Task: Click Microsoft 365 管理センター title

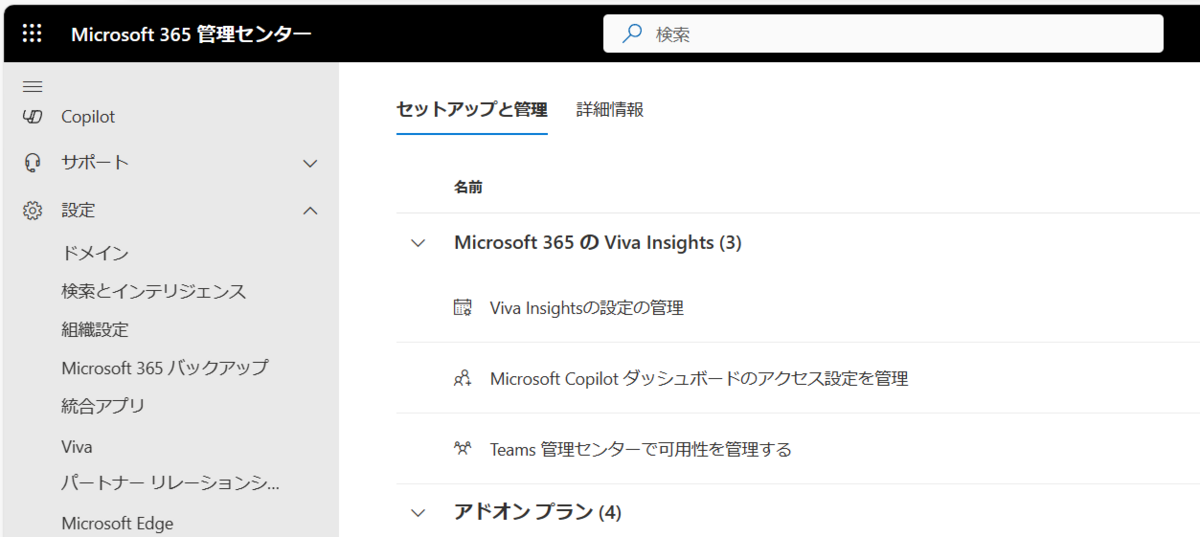Action: 191,34
